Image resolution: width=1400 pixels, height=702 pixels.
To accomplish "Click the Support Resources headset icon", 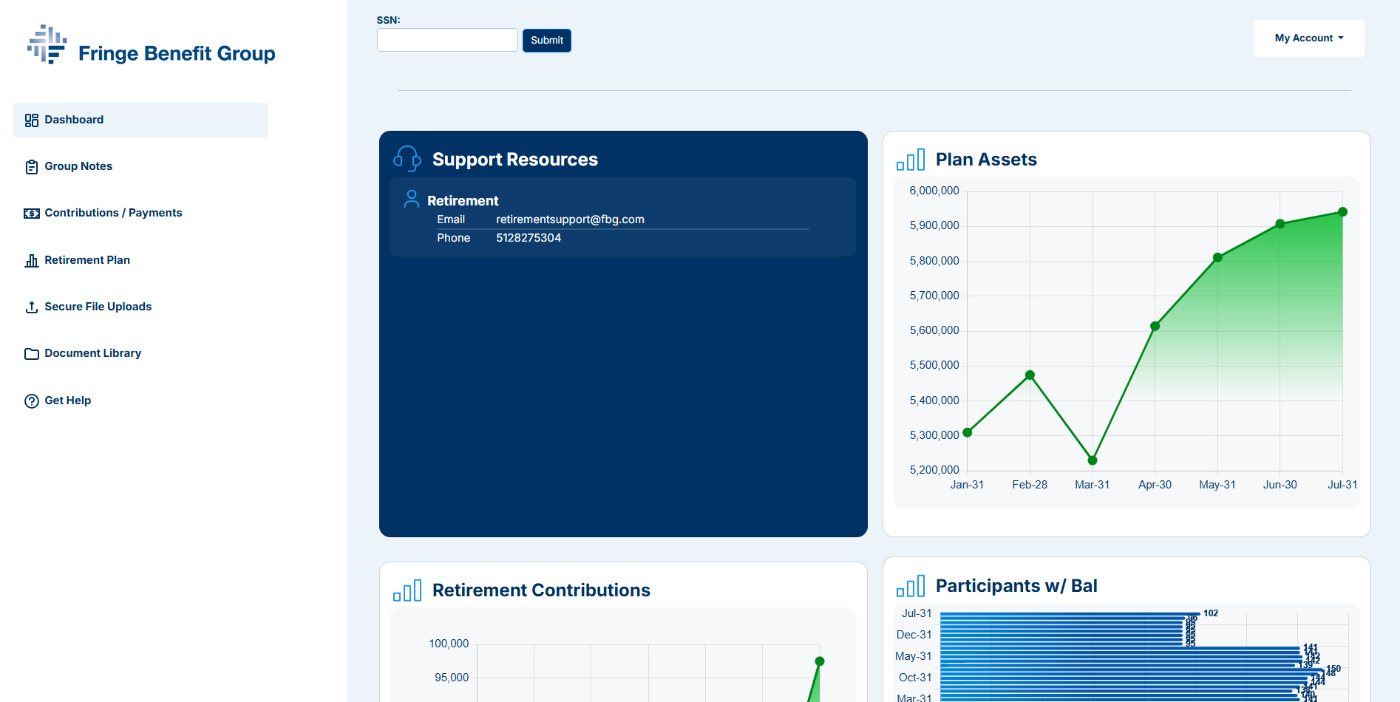I will [407, 159].
